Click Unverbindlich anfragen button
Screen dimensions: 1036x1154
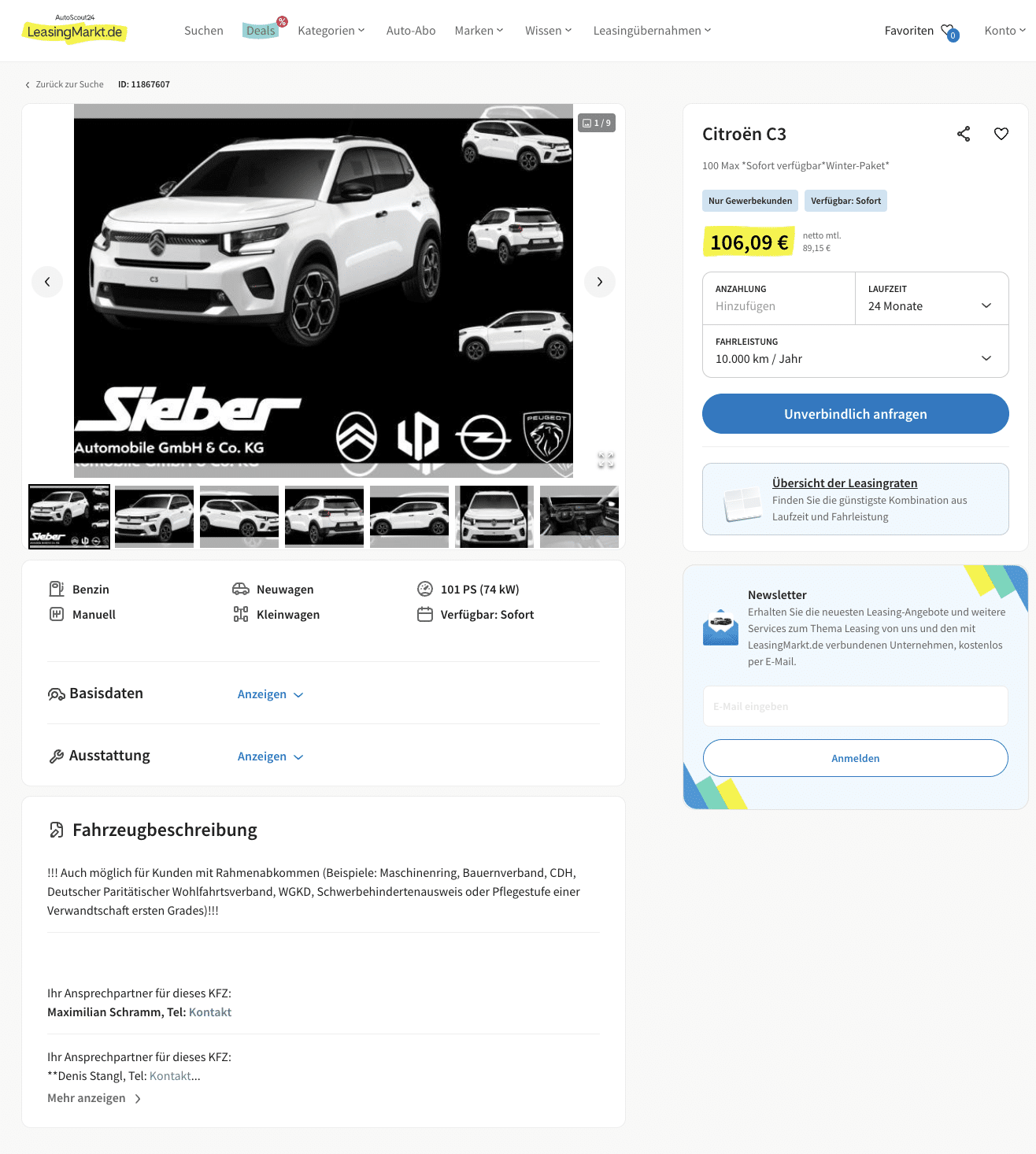(x=856, y=414)
